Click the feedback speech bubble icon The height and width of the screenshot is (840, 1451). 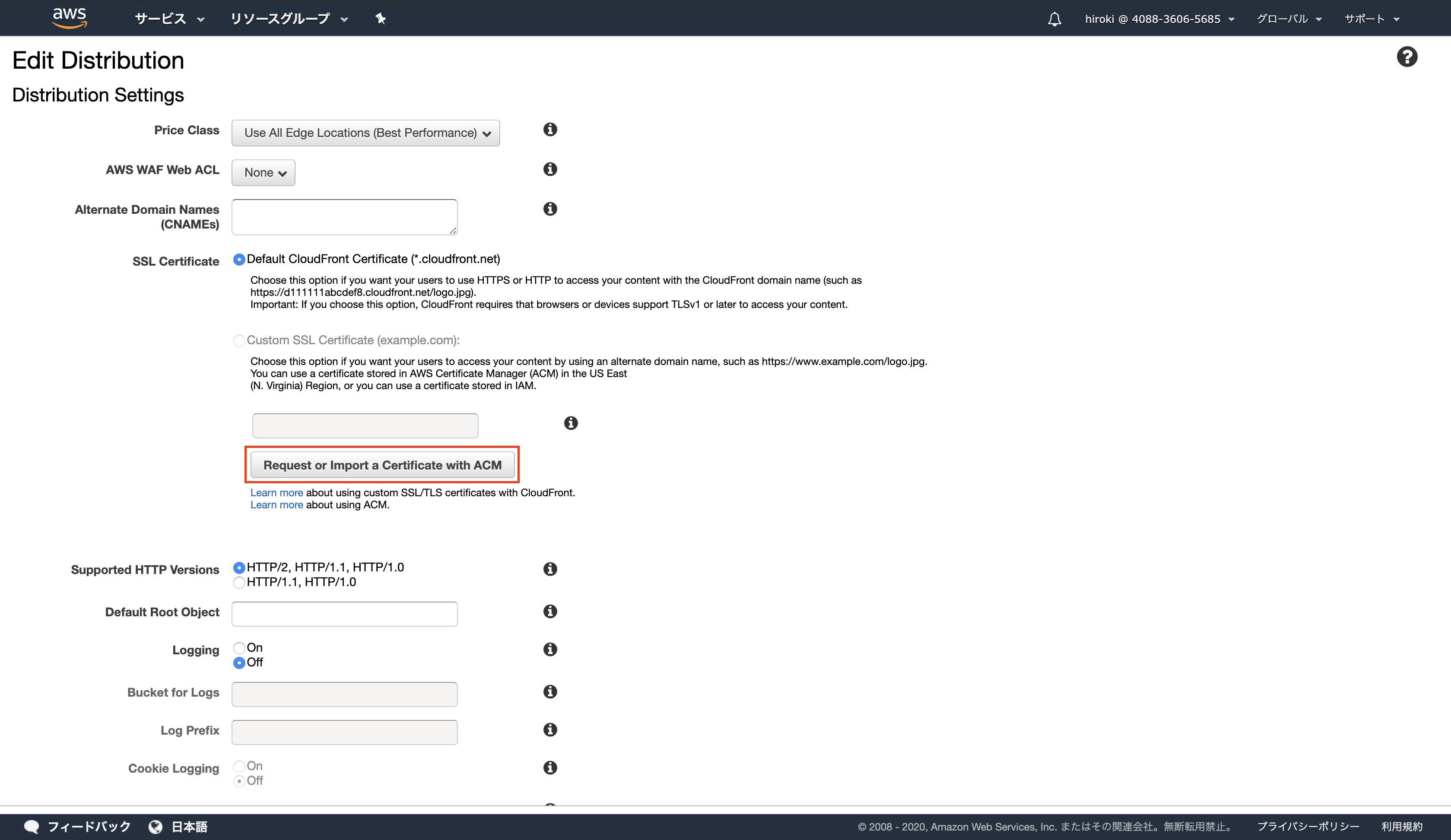coord(31,827)
